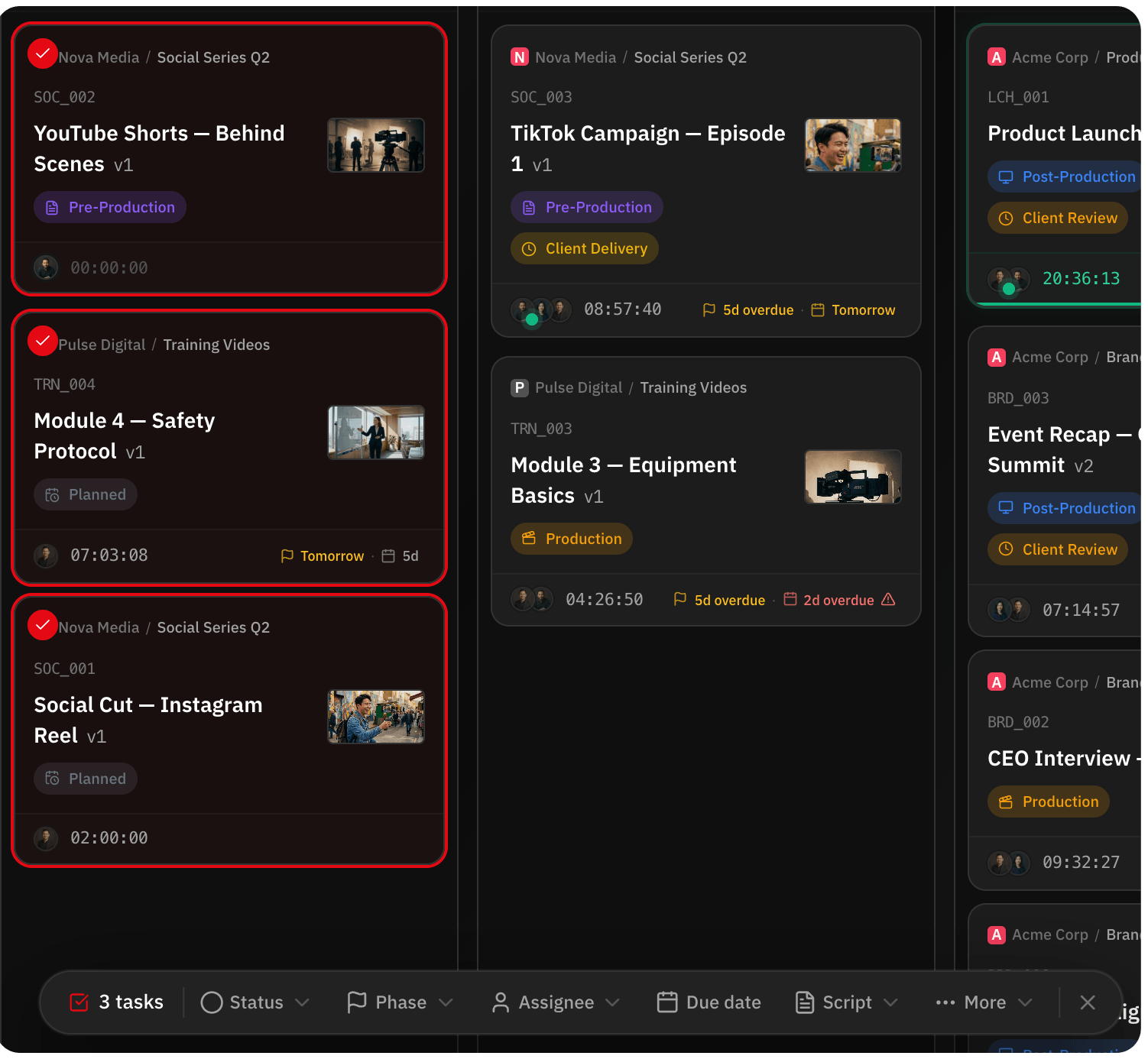Open the YouTube Shorts thumbnail image
This screenshot has height=1059, width=1148.
[x=376, y=145]
